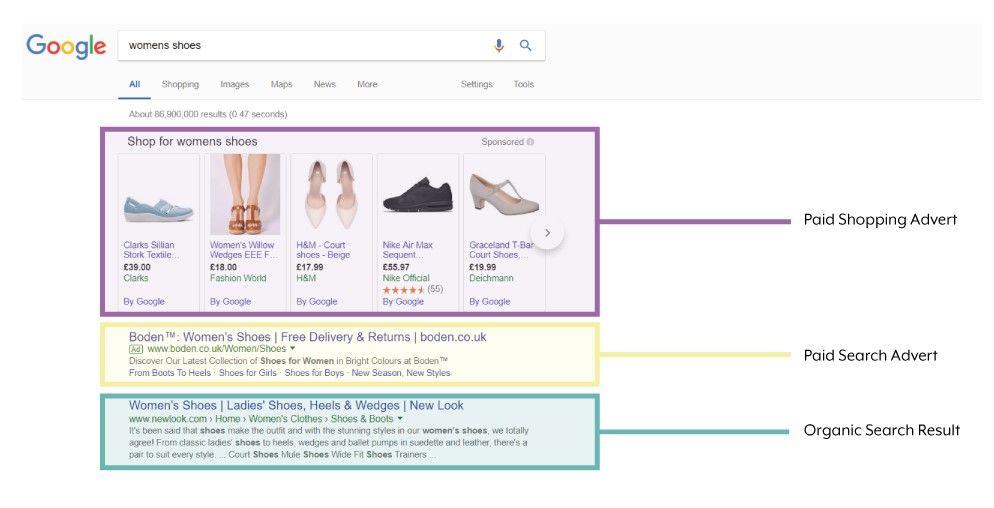
Task: Open the New Look Women's Shoes result
Action: point(296,406)
